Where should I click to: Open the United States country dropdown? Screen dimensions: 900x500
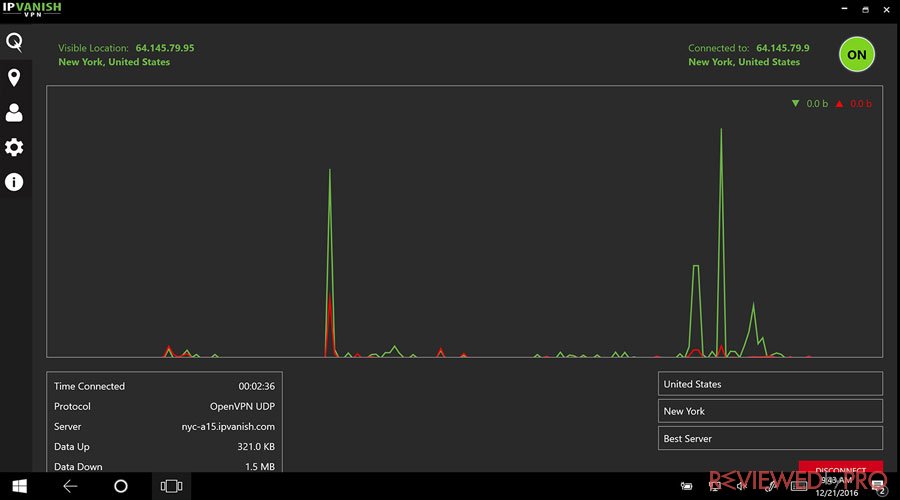(x=770, y=384)
